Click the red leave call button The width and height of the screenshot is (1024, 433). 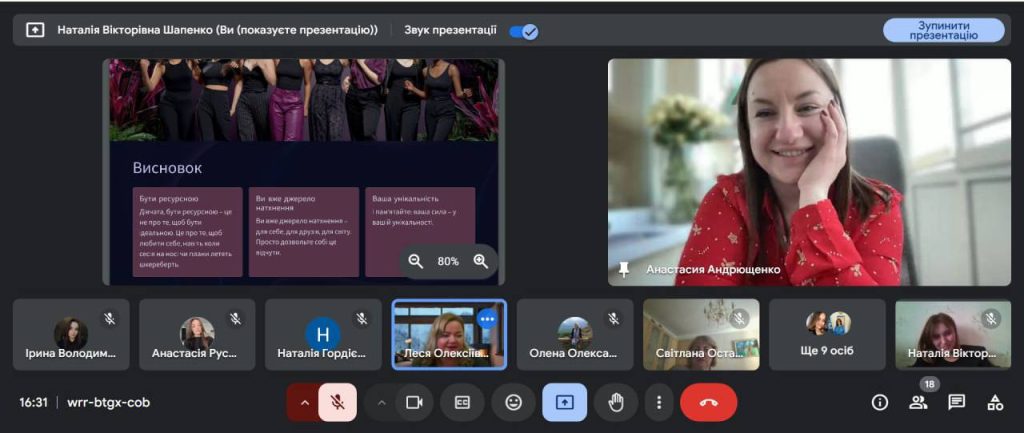click(708, 402)
